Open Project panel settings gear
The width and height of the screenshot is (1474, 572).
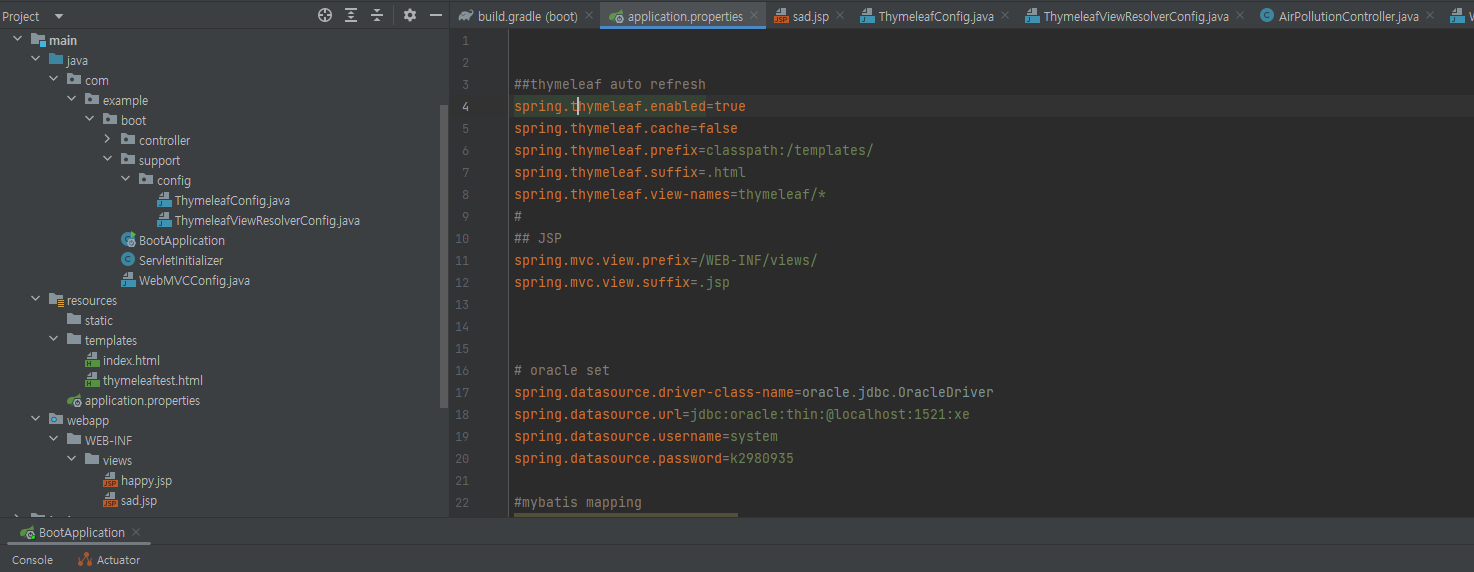pos(410,15)
